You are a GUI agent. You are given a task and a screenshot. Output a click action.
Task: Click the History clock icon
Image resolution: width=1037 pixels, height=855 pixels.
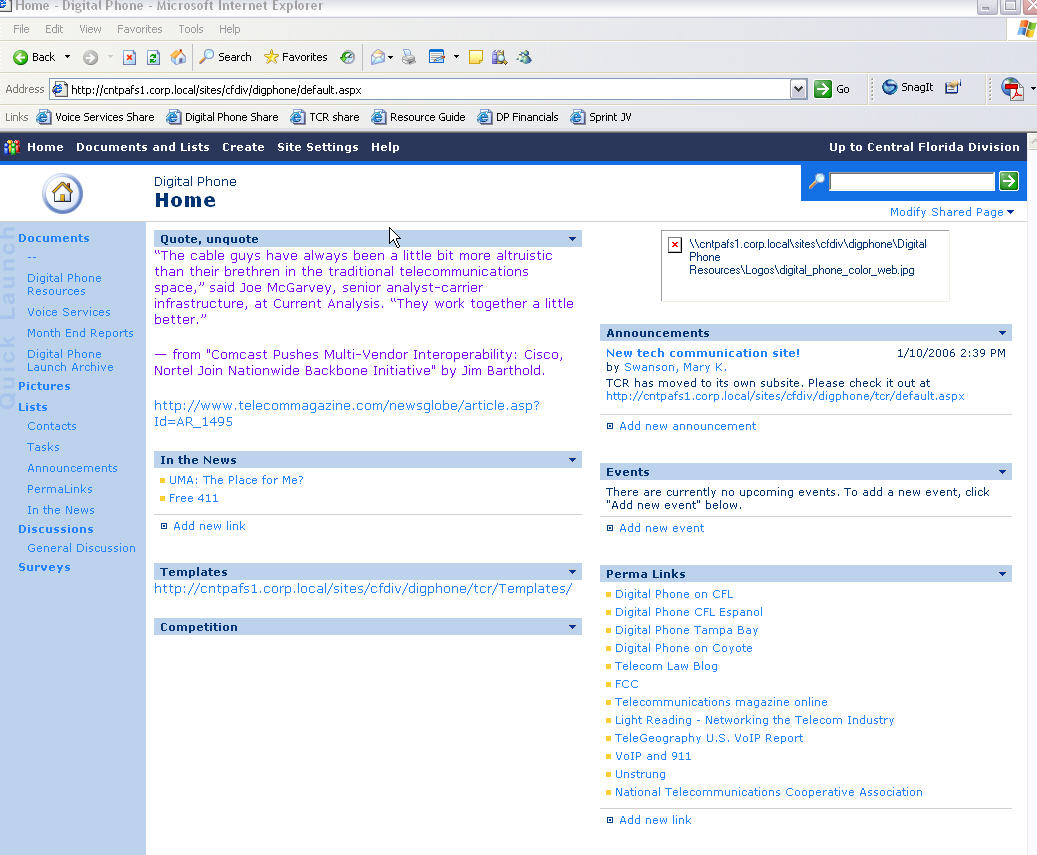[348, 58]
